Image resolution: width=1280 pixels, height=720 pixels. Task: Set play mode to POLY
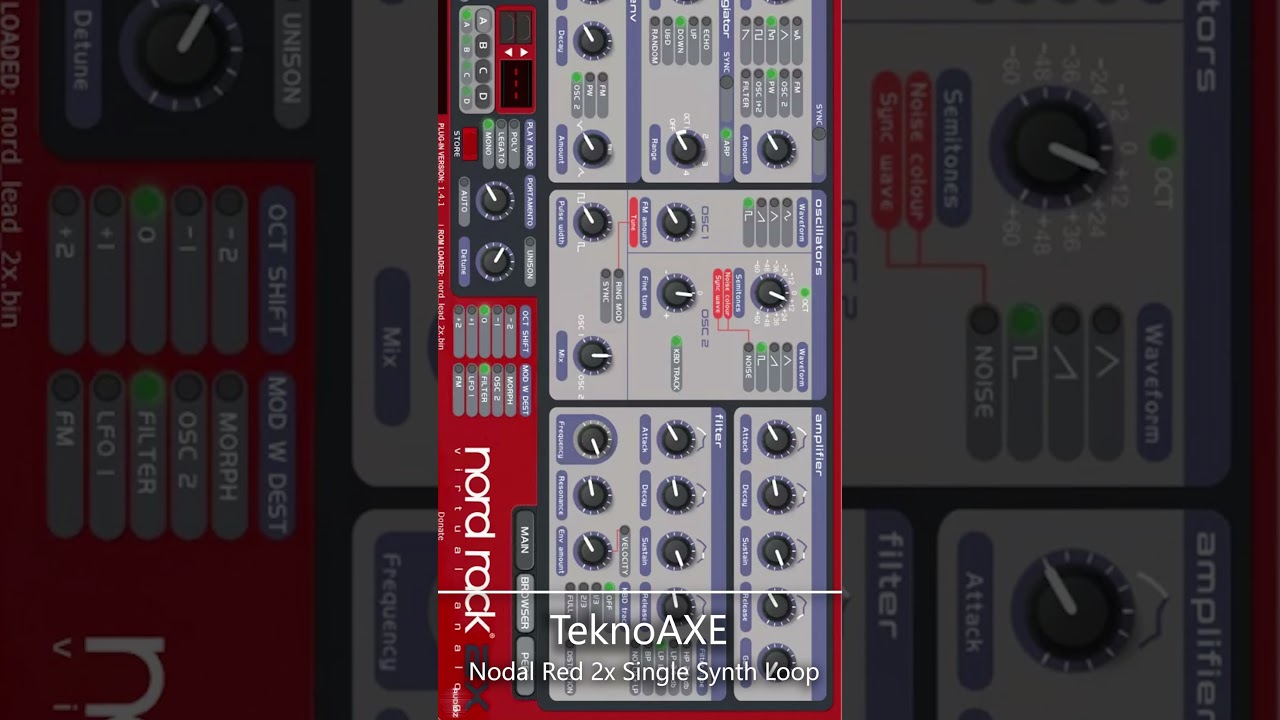tap(515, 144)
